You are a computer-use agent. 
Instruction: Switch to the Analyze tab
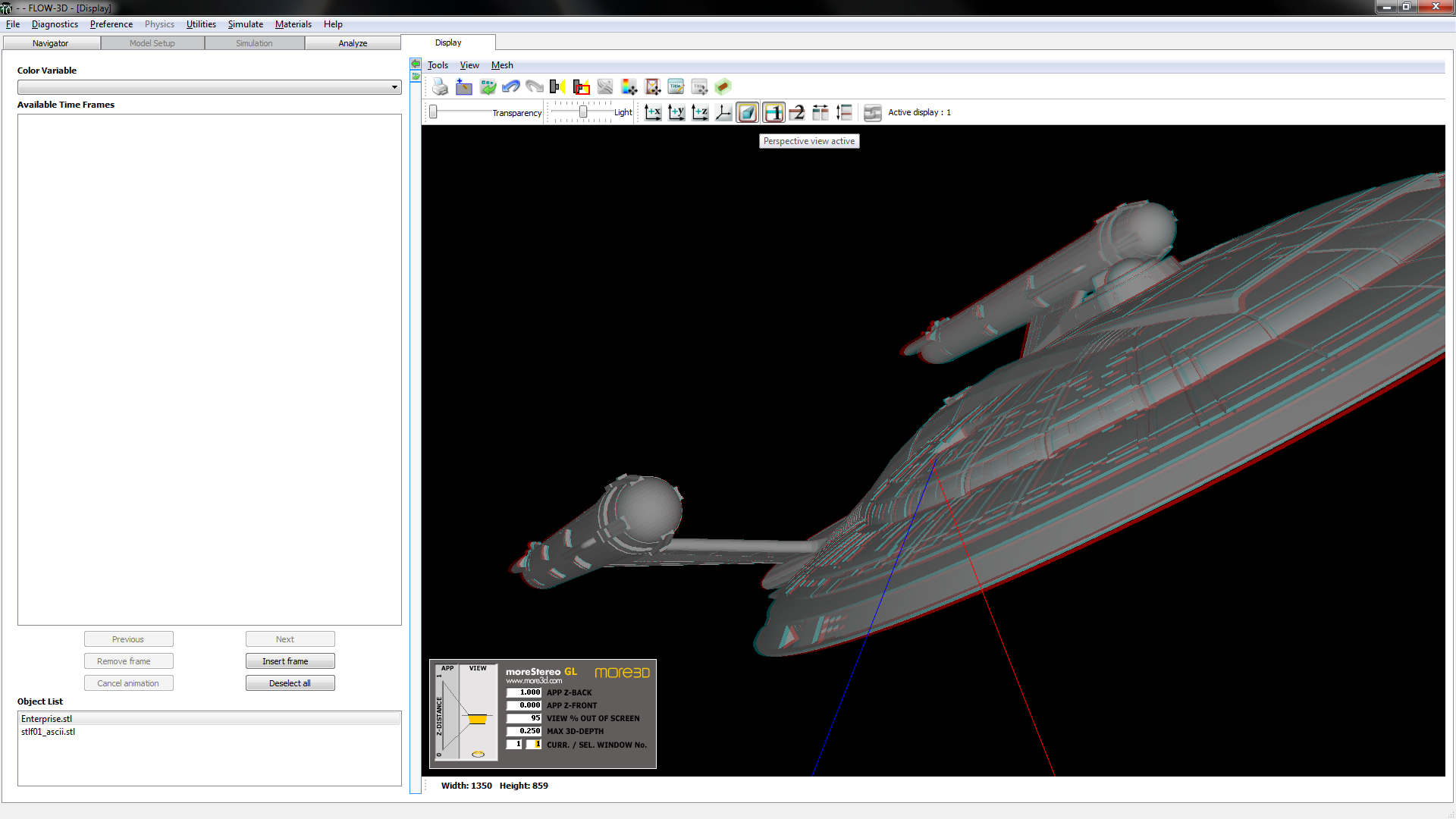353,43
